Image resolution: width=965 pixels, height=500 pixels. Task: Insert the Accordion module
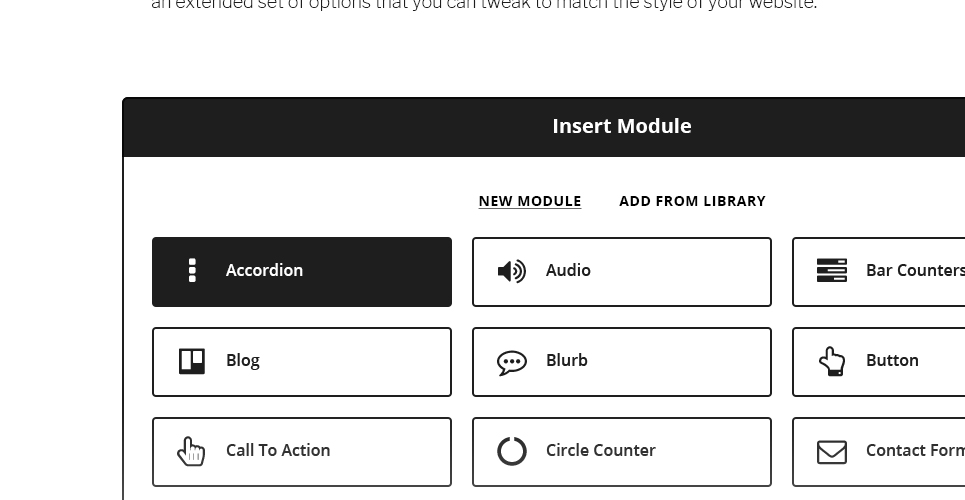pyautogui.click(x=302, y=272)
